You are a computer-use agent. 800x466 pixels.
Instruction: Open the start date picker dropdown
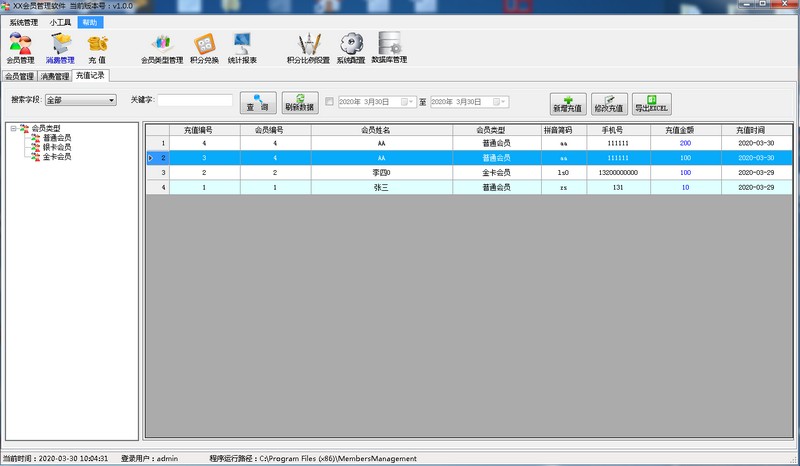point(410,101)
